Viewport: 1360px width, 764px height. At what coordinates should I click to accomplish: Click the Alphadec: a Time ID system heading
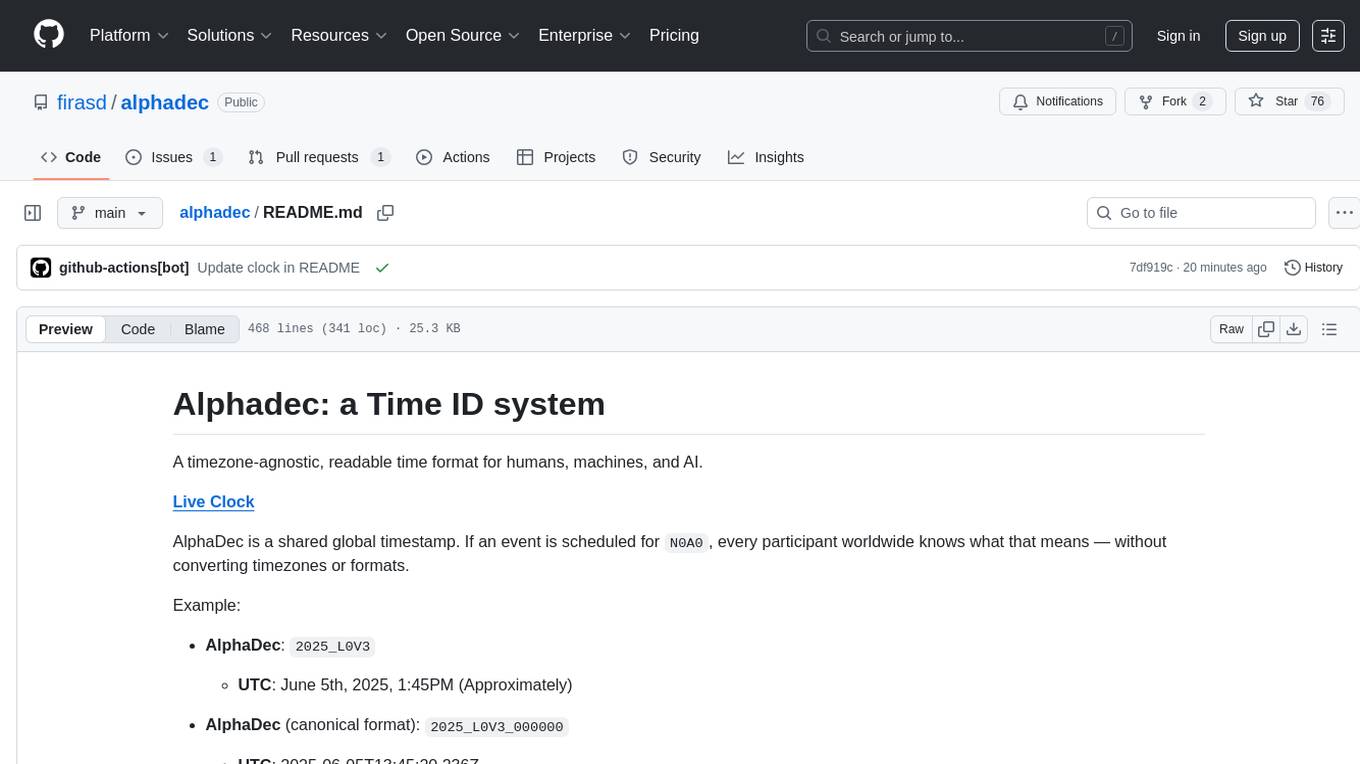pyautogui.click(x=389, y=404)
